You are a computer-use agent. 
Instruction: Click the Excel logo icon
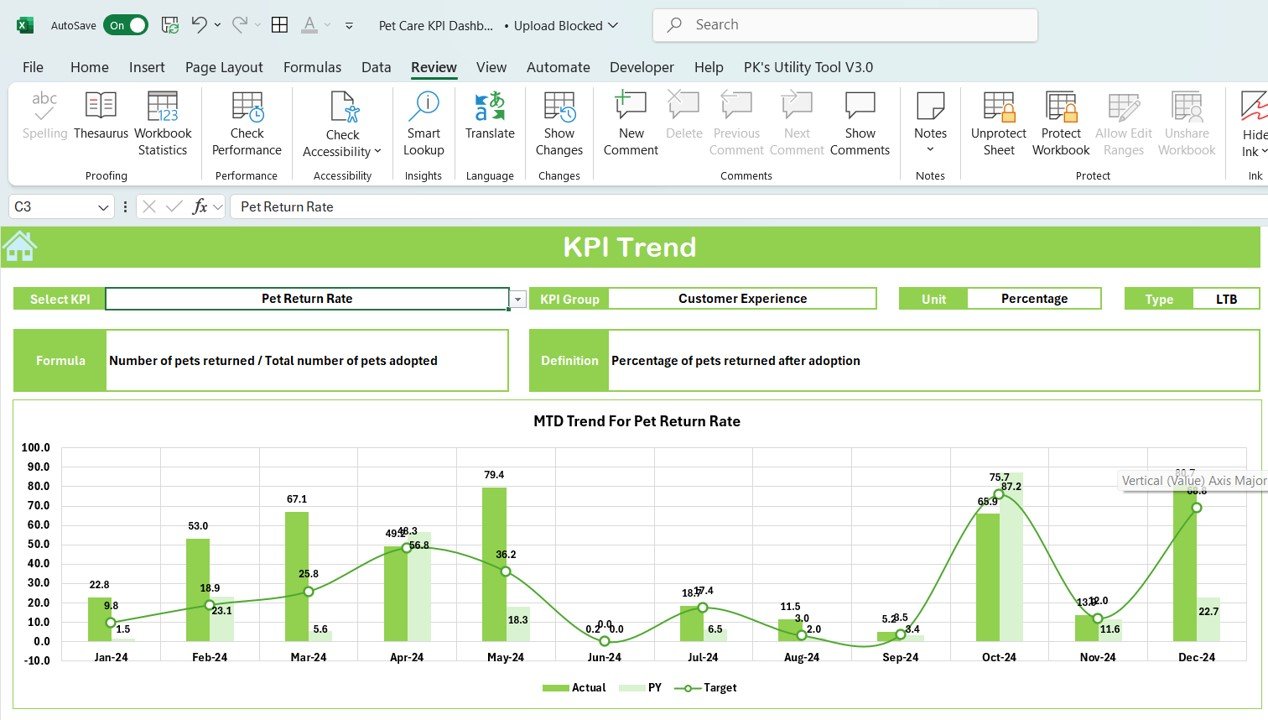pos(25,25)
